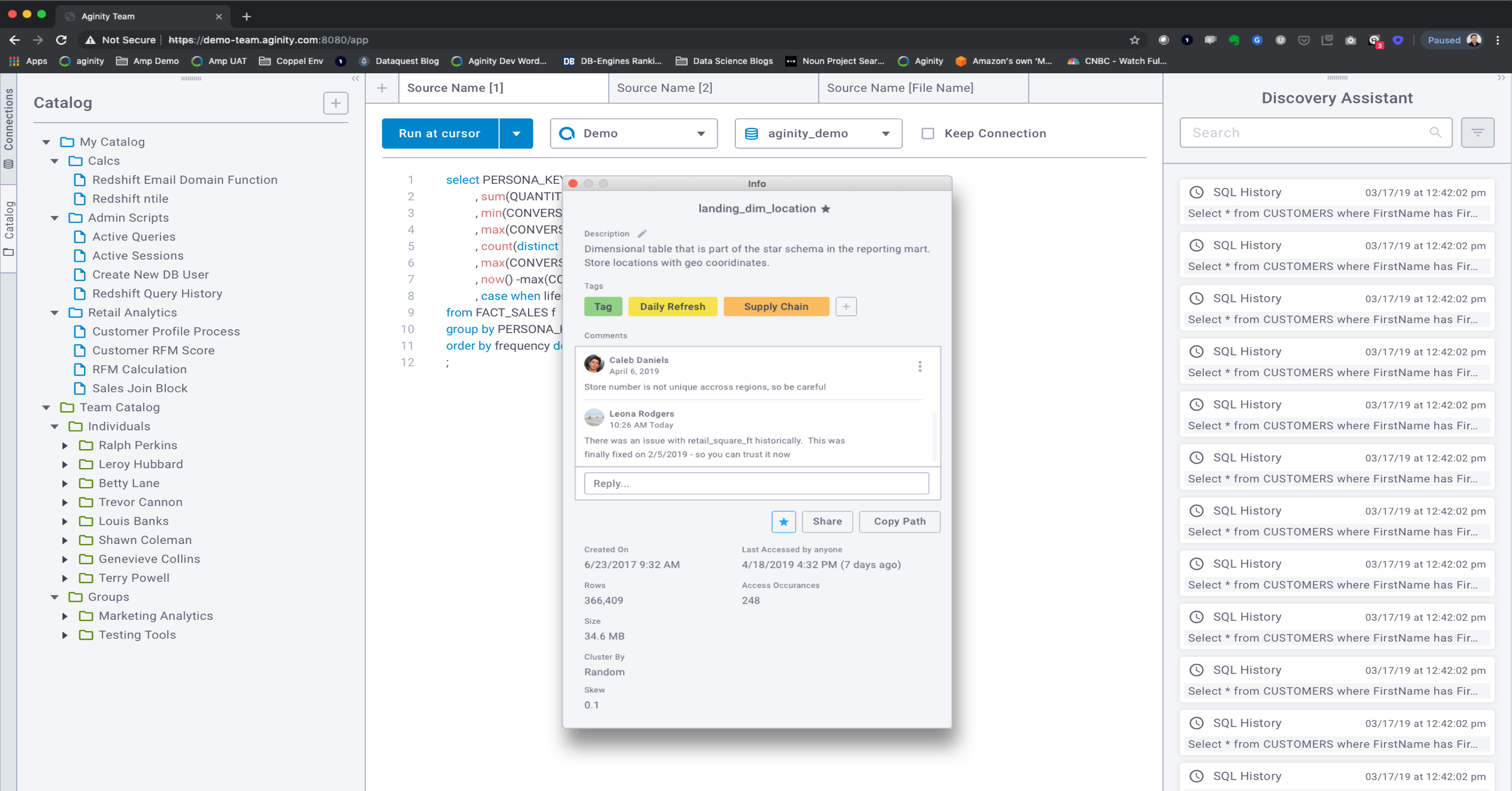
Task: Open Caleb Daniels comment options menu
Action: (919, 366)
